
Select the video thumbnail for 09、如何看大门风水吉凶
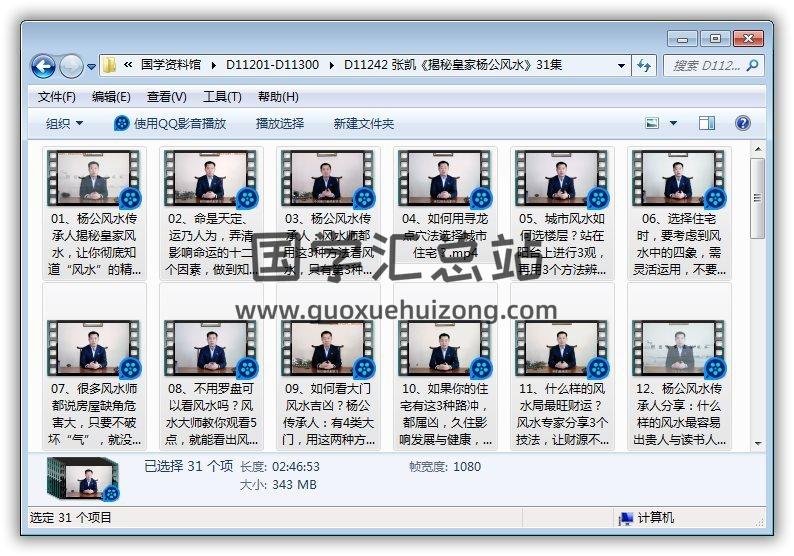click(327, 348)
